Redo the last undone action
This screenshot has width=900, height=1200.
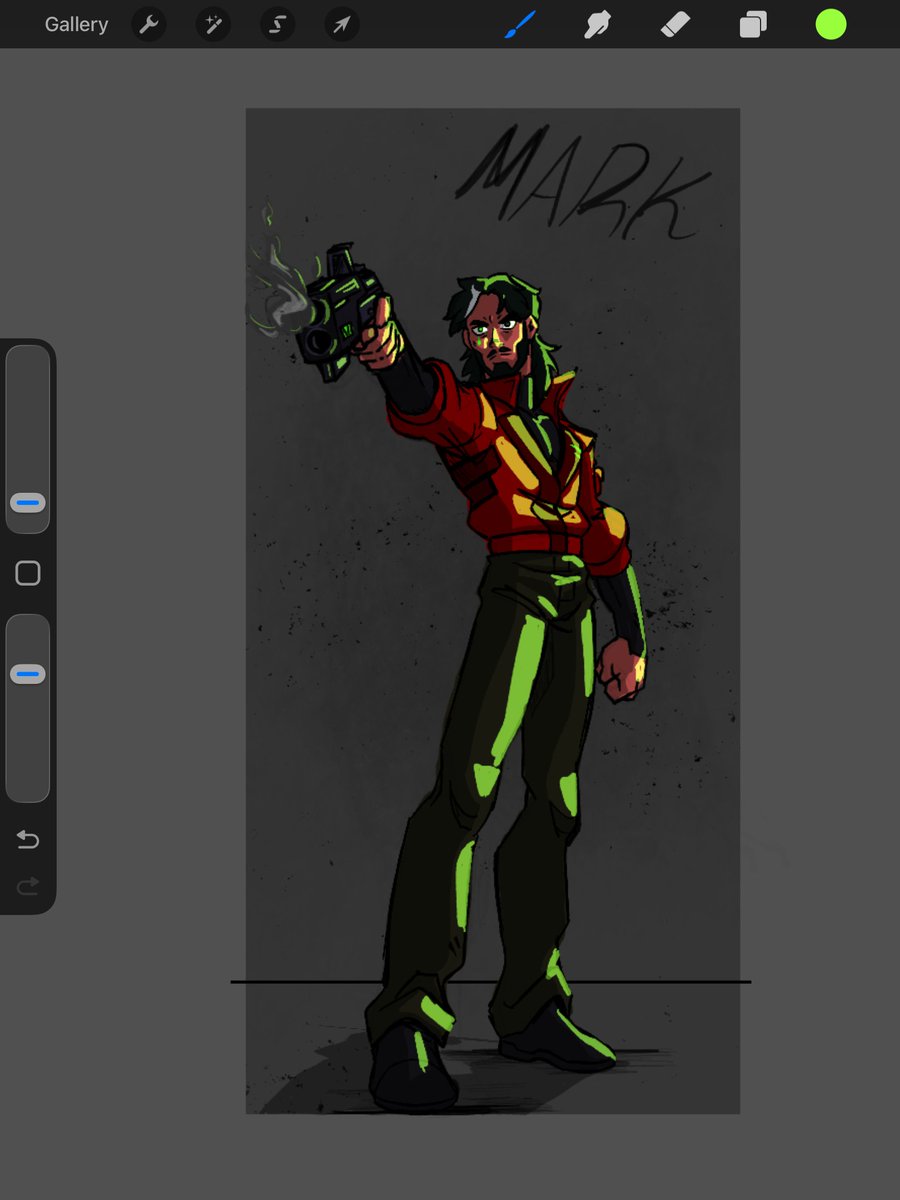28,885
